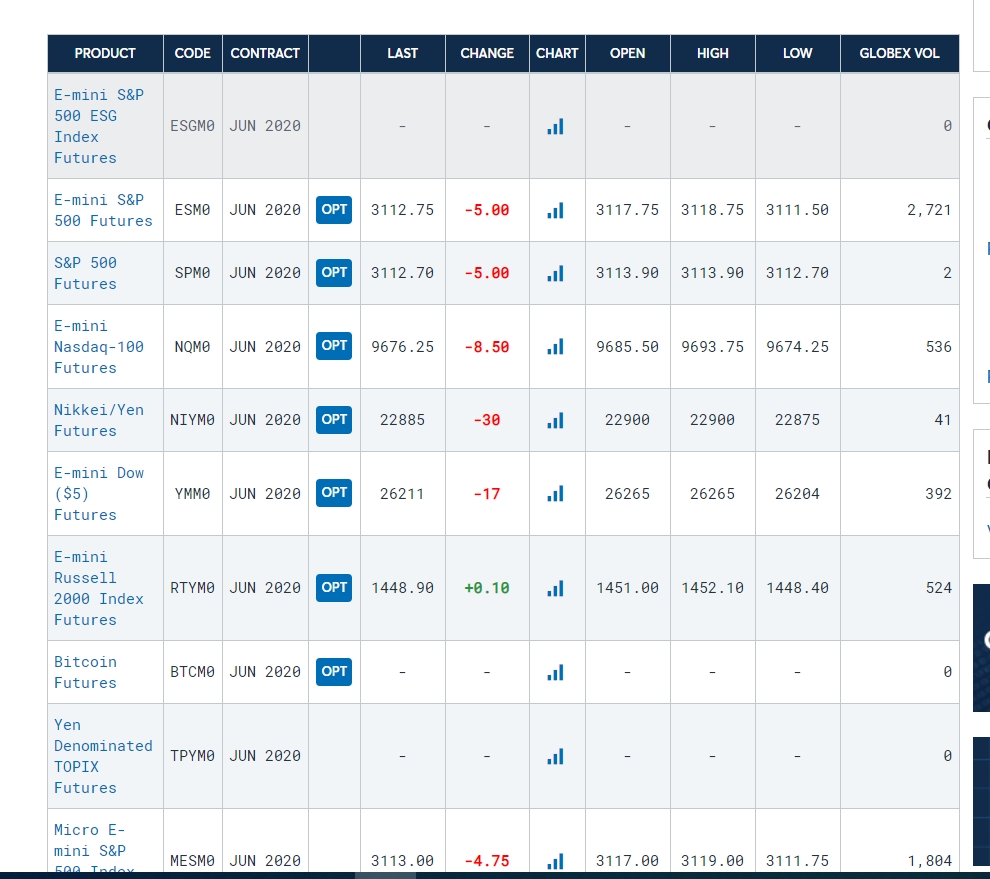Select code cell BTCM0
This screenshot has width=990, height=879.
[x=193, y=673]
